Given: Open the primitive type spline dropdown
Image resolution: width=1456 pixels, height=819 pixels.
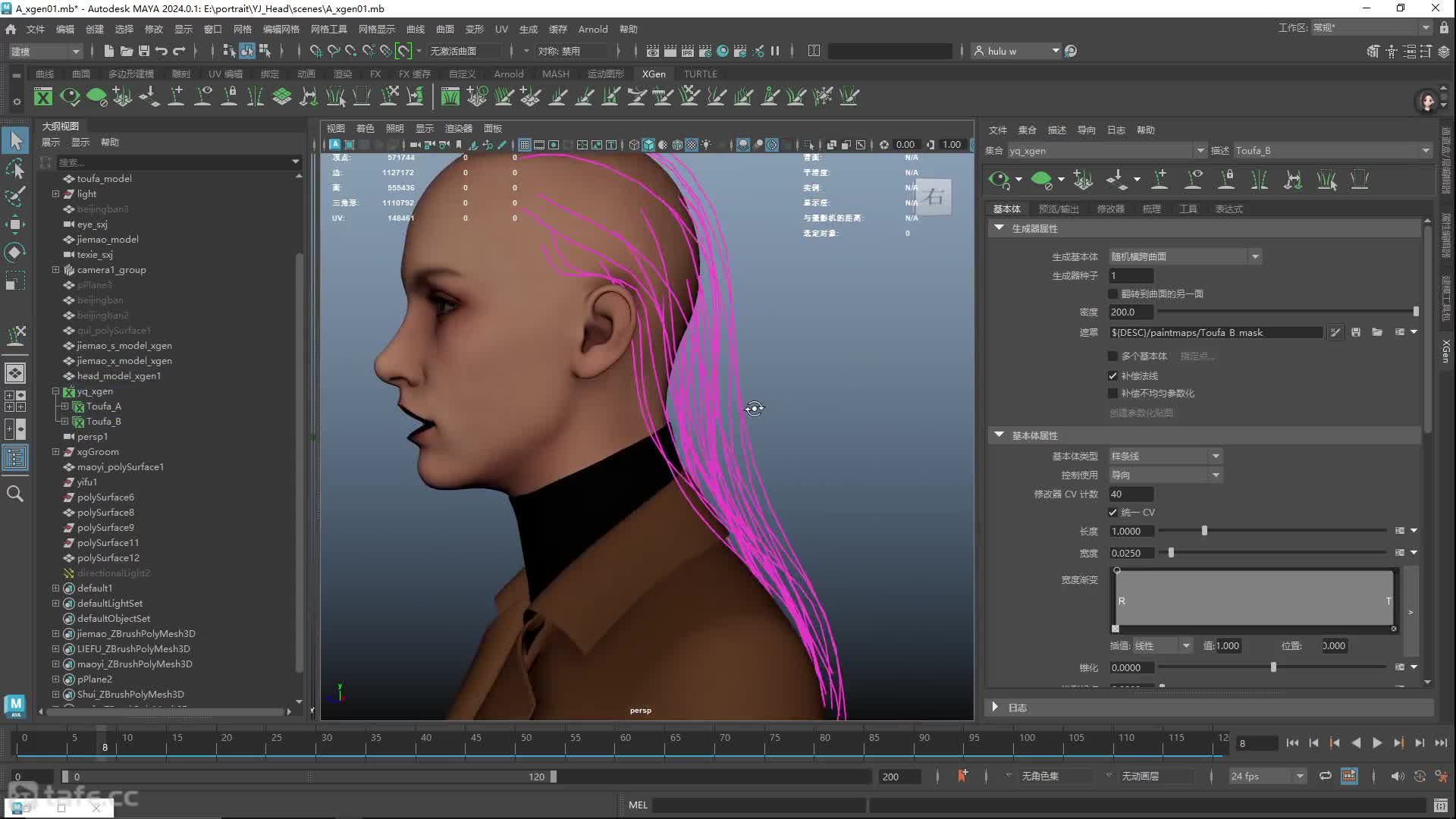Looking at the screenshot, I should [1166, 457].
